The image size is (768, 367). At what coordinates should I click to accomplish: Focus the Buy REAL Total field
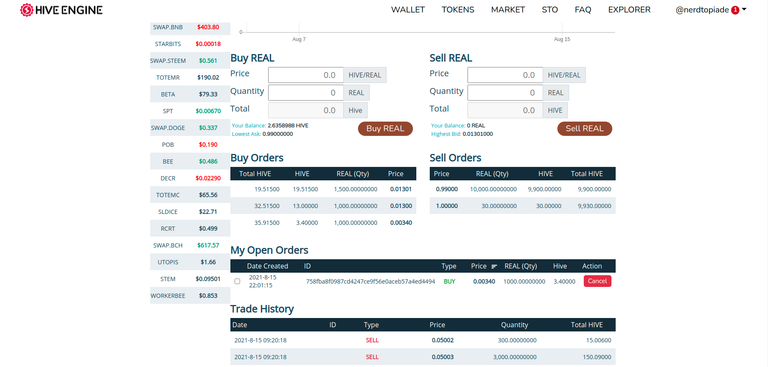tap(306, 110)
